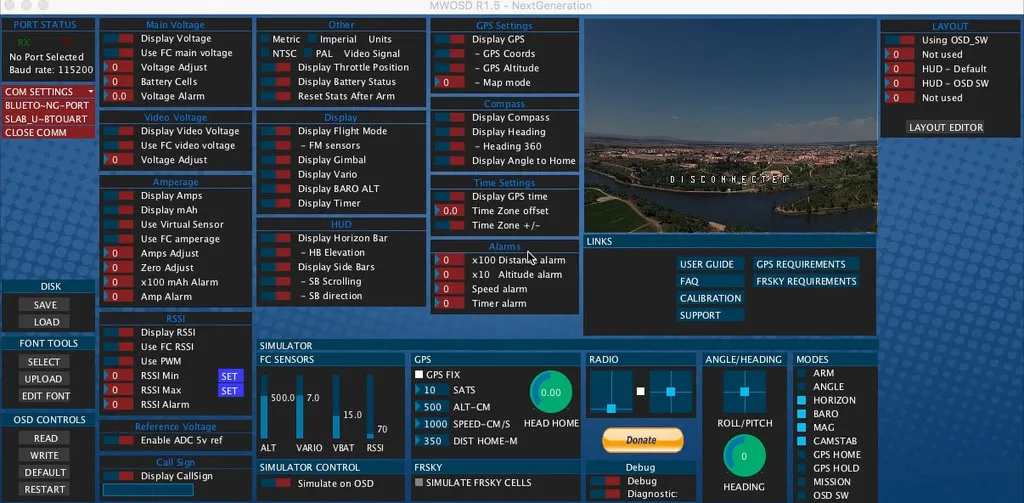Choose the BLUETO~NG-PORT port entry
Viewport: 1024px width, 503px height.
pos(48,105)
